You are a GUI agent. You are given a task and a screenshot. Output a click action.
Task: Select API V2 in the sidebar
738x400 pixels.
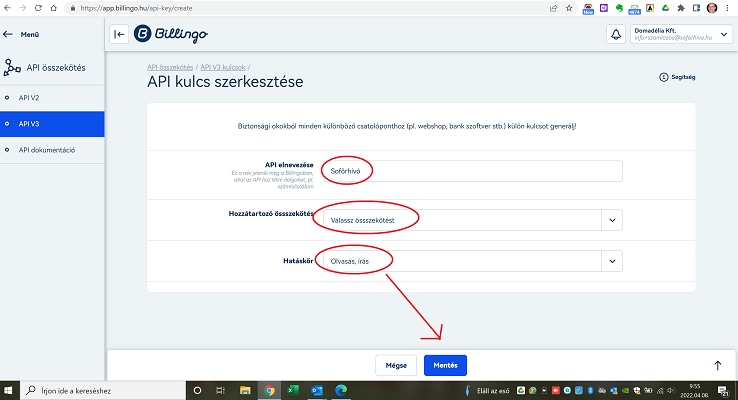pyautogui.click(x=29, y=98)
